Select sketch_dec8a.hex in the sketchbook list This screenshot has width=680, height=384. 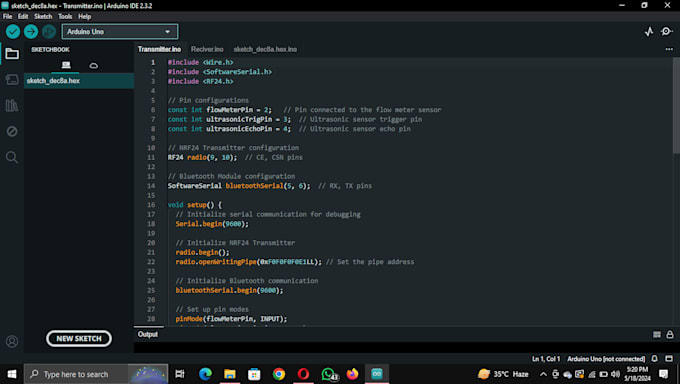(79, 81)
